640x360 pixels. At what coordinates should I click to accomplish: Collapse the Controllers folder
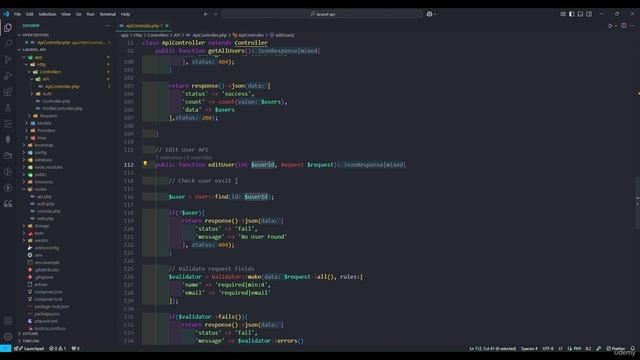[x=50, y=72]
